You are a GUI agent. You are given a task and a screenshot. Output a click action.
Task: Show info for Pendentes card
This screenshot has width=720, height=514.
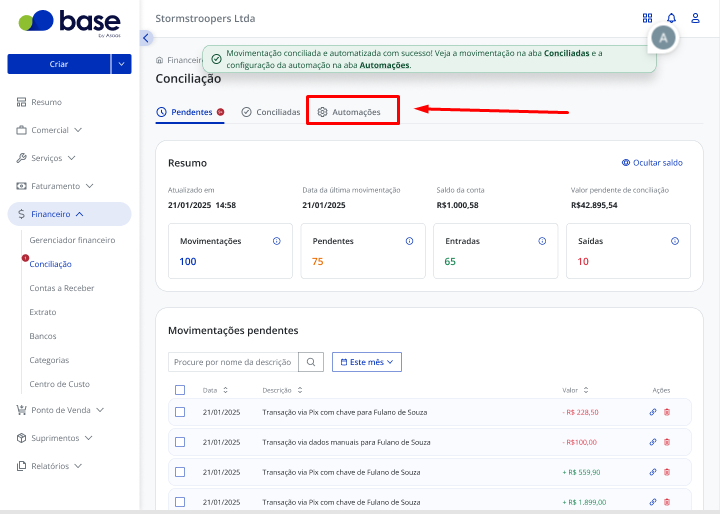click(409, 241)
